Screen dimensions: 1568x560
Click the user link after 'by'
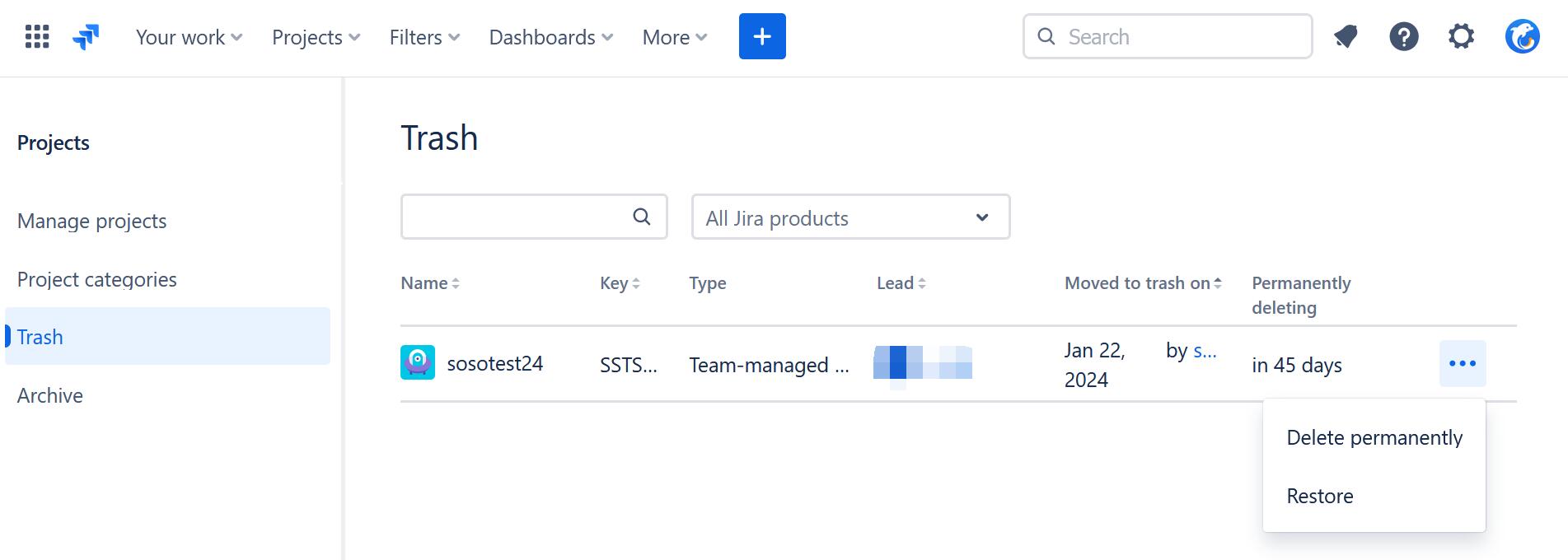[1205, 351]
